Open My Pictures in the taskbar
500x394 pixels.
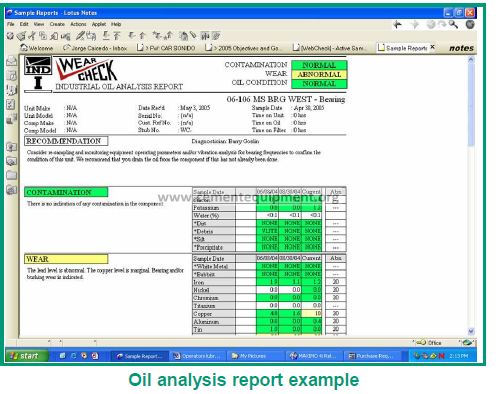[255, 356]
